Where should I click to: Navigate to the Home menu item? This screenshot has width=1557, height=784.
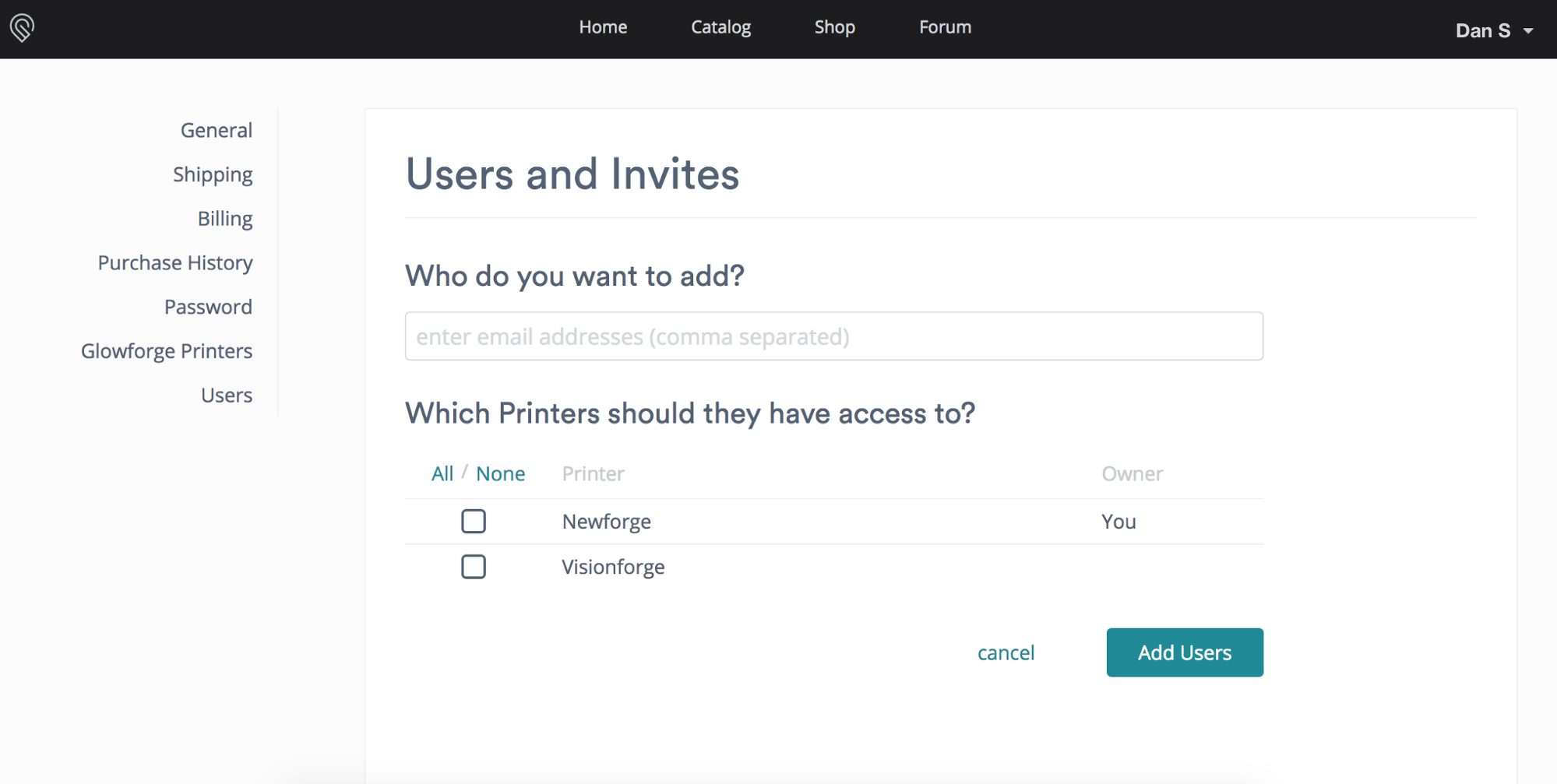(x=603, y=26)
